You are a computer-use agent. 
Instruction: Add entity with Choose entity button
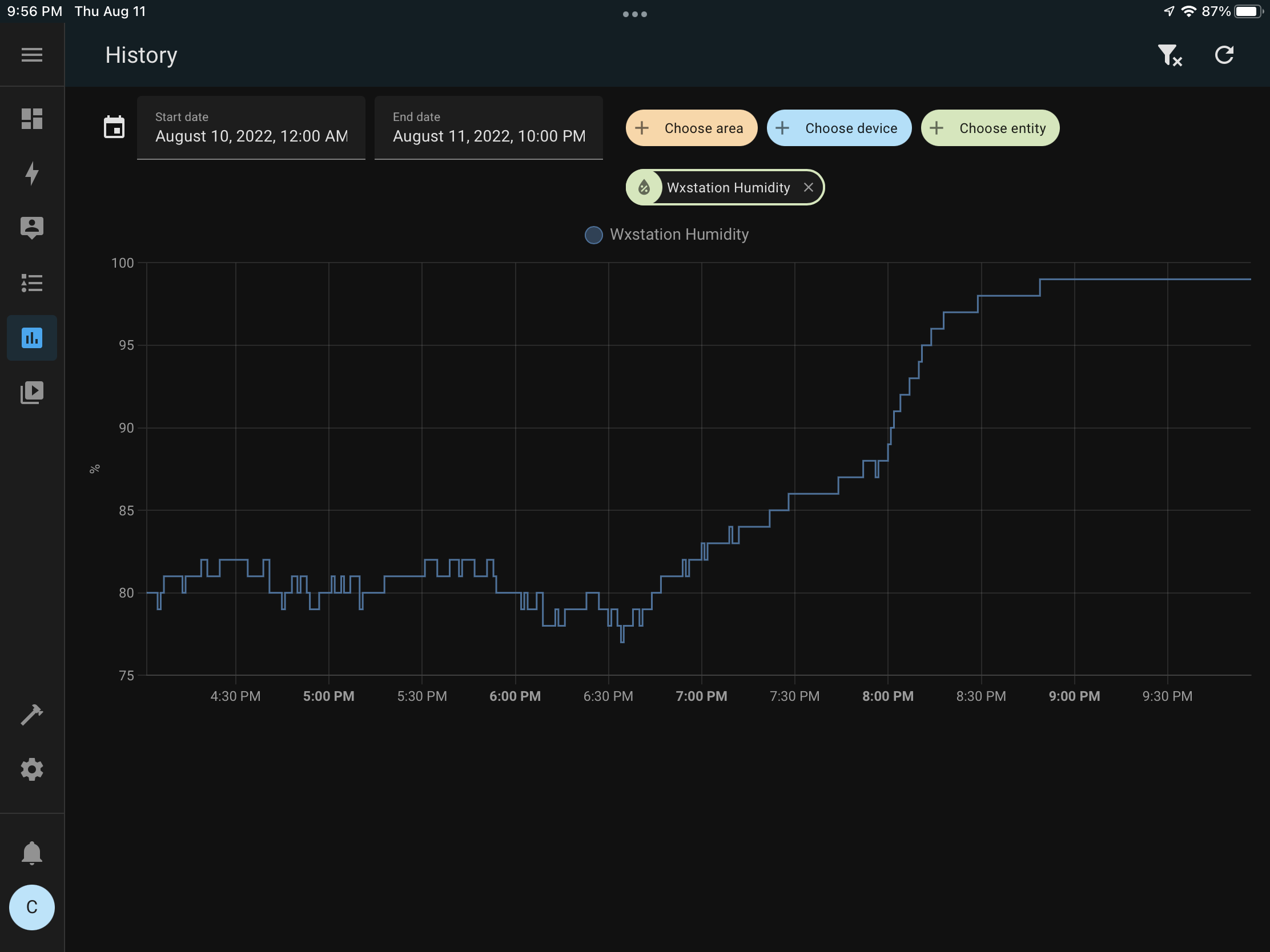(990, 128)
